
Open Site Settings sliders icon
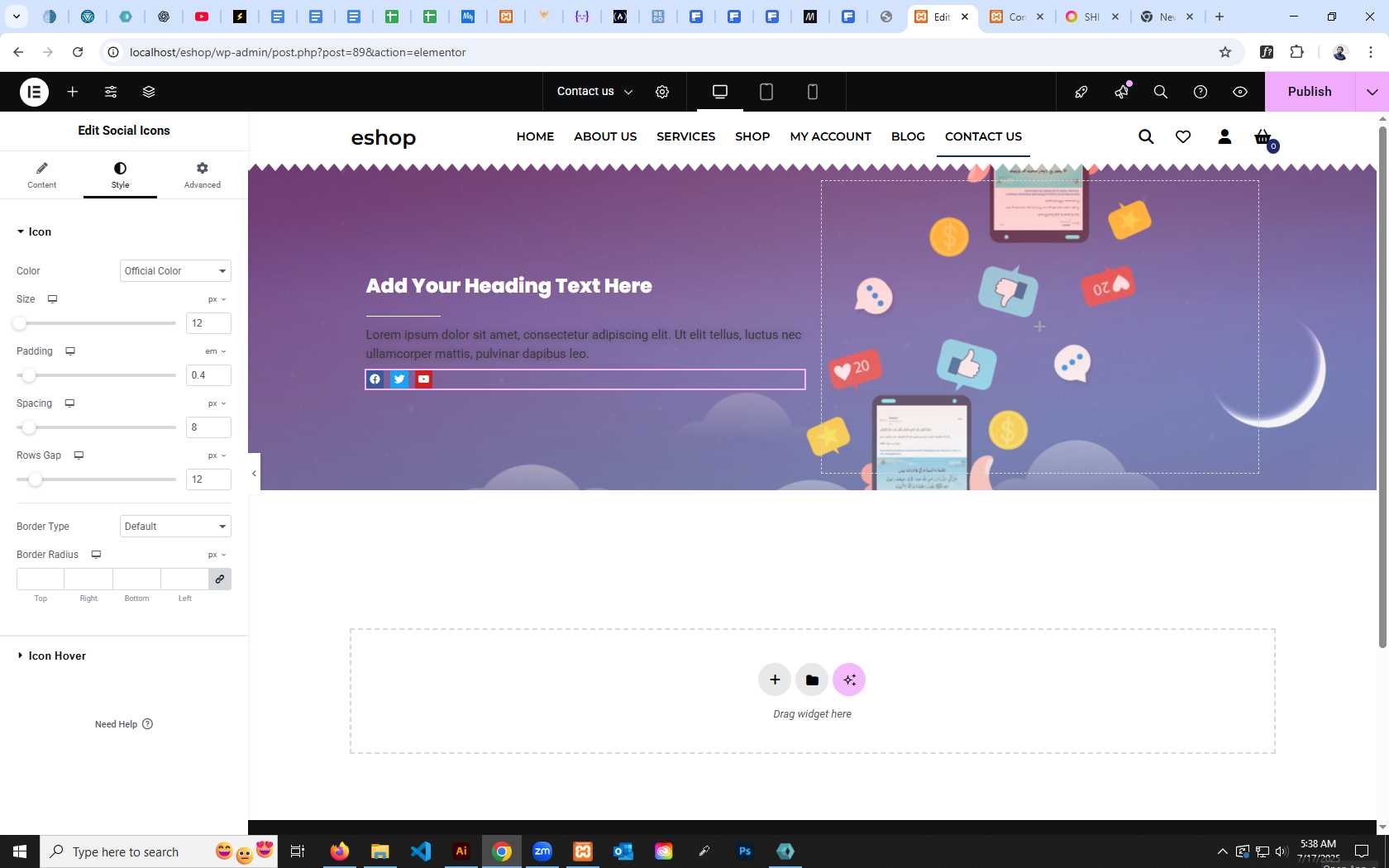(111, 92)
